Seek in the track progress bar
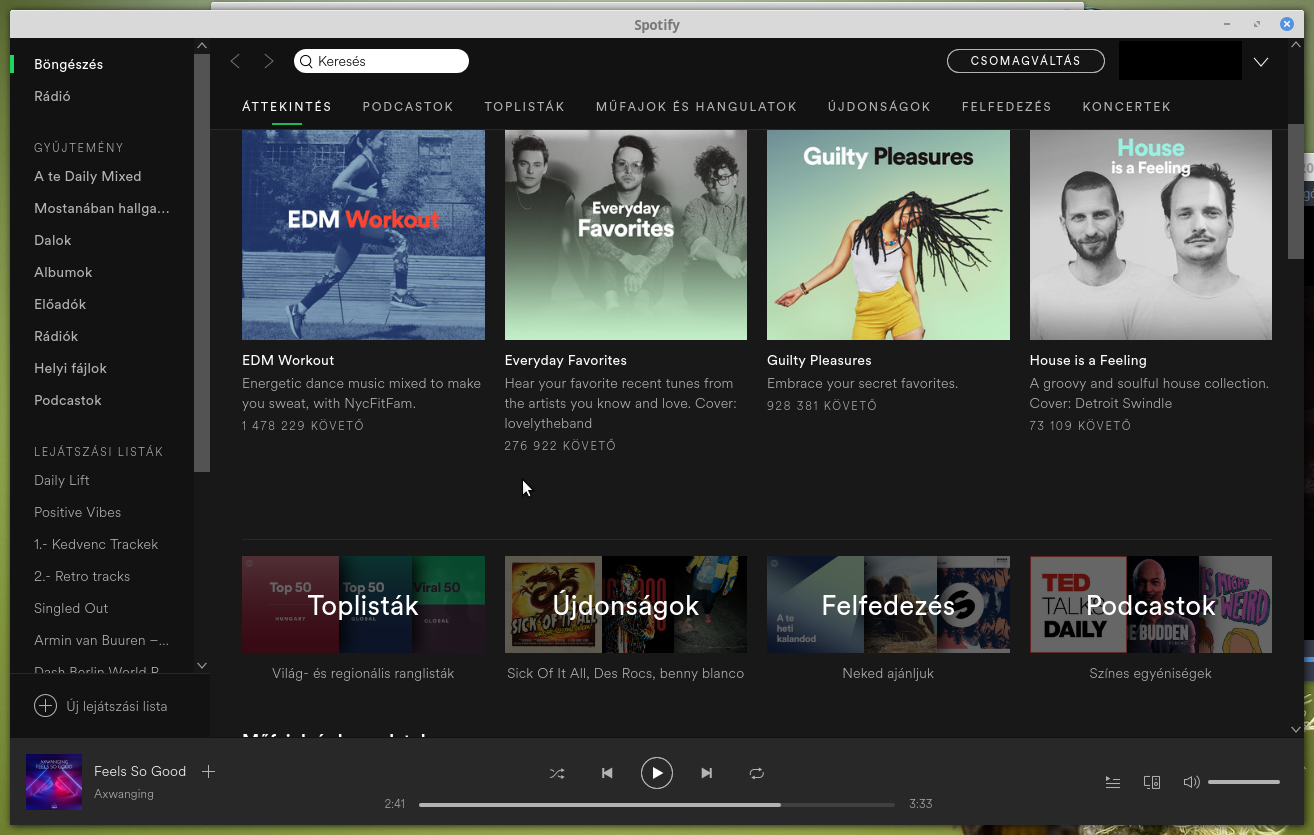 click(x=657, y=804)
